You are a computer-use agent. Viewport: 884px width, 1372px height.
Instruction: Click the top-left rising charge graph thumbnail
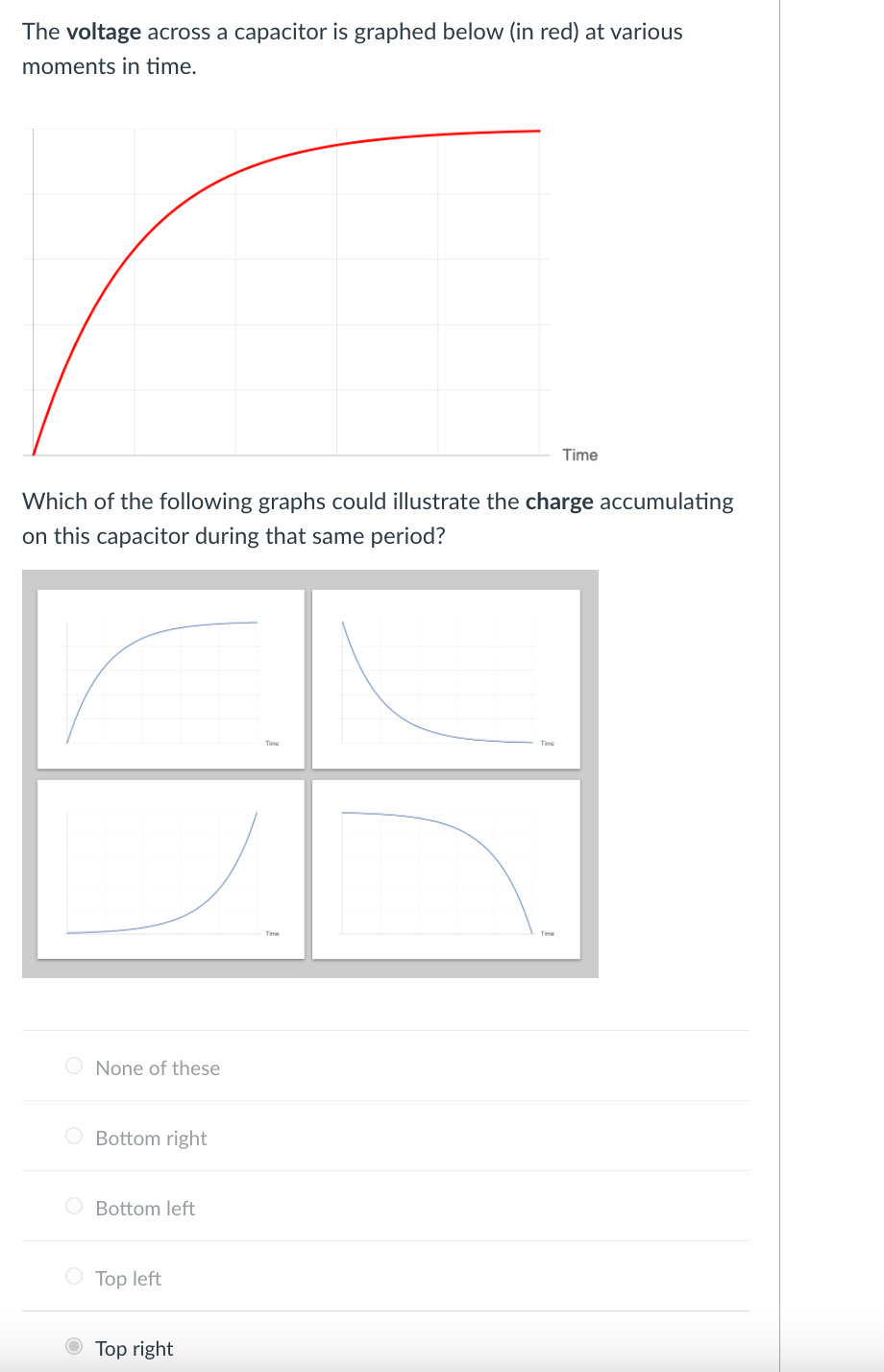click(170, 678)
